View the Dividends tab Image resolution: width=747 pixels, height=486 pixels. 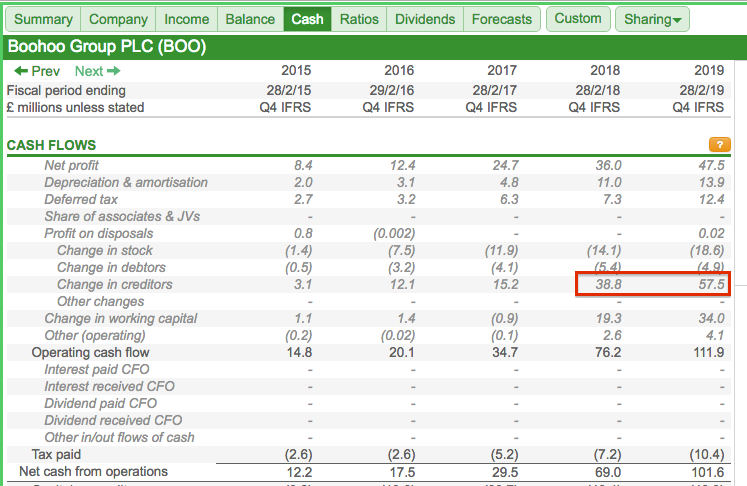click(425, 19)
